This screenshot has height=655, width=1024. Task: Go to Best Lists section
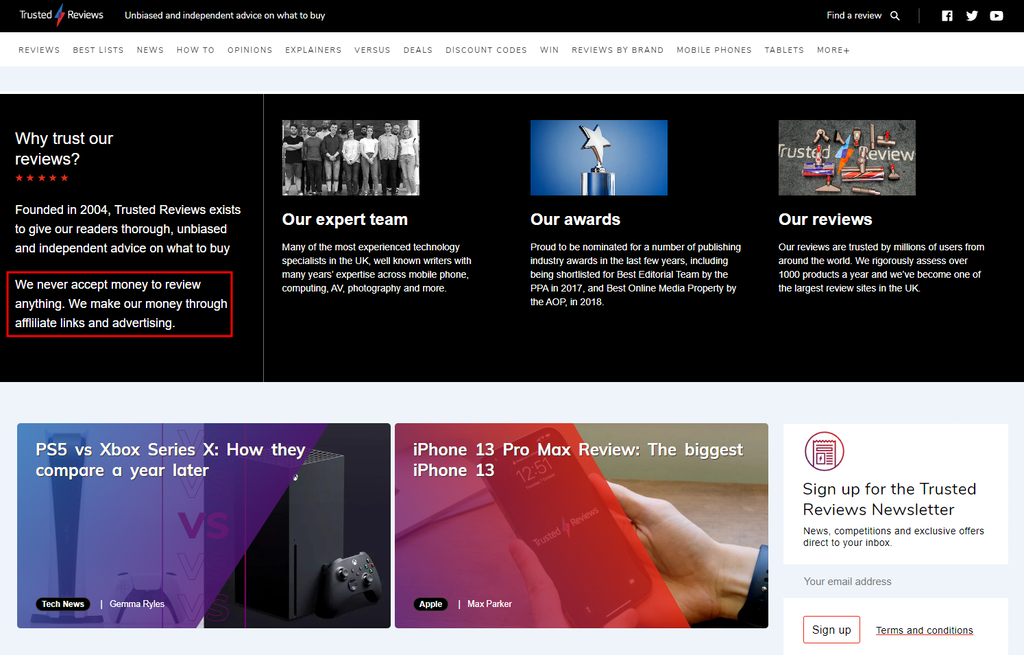point(98,50)
